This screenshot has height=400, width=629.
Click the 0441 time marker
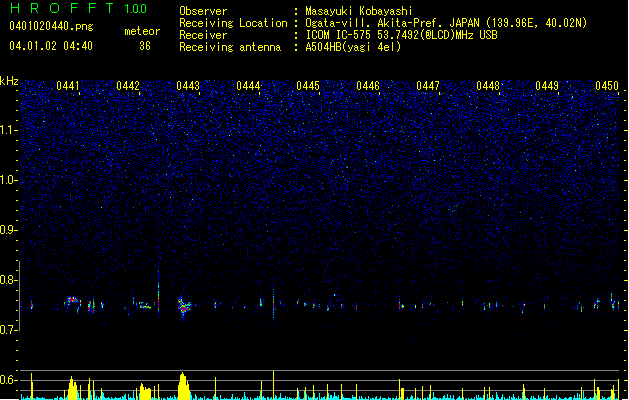68,86
